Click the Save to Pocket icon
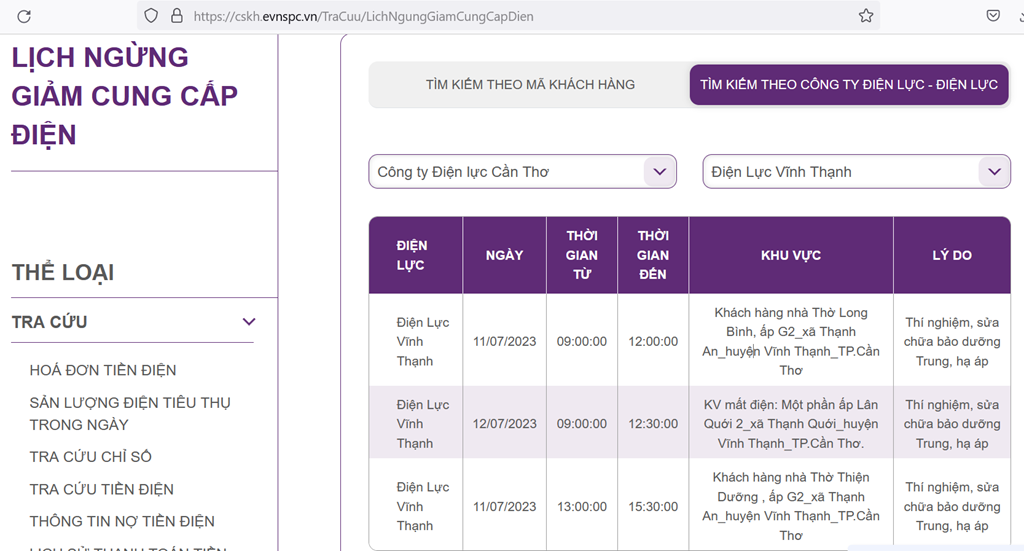The height and width of the screenshot is (551, 1024). pos(993,16)
